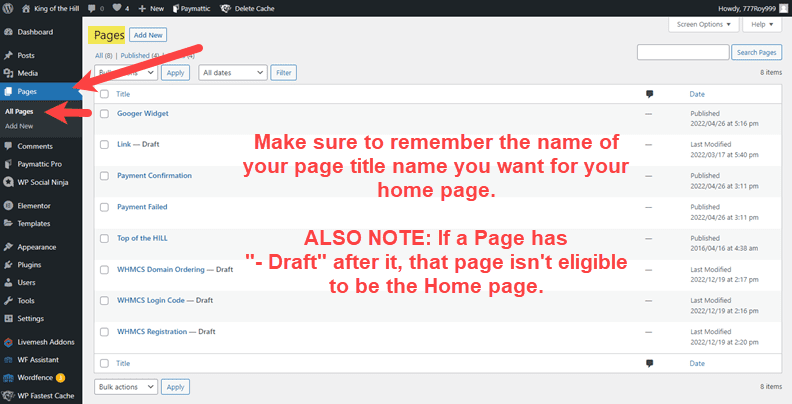
Task: Click the plus New icon in admin bar
Action: [x=142, y=9]
